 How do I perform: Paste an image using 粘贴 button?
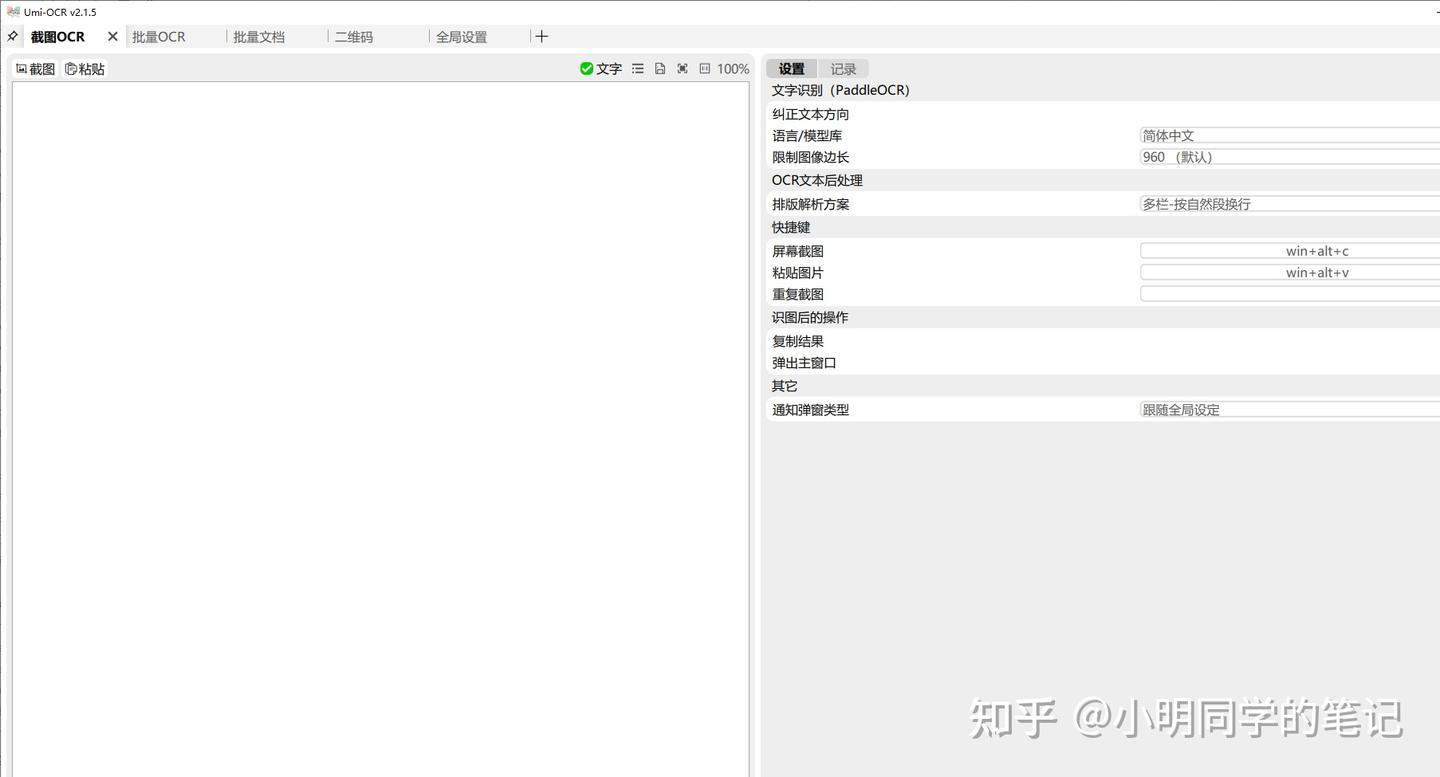(85, 69)
